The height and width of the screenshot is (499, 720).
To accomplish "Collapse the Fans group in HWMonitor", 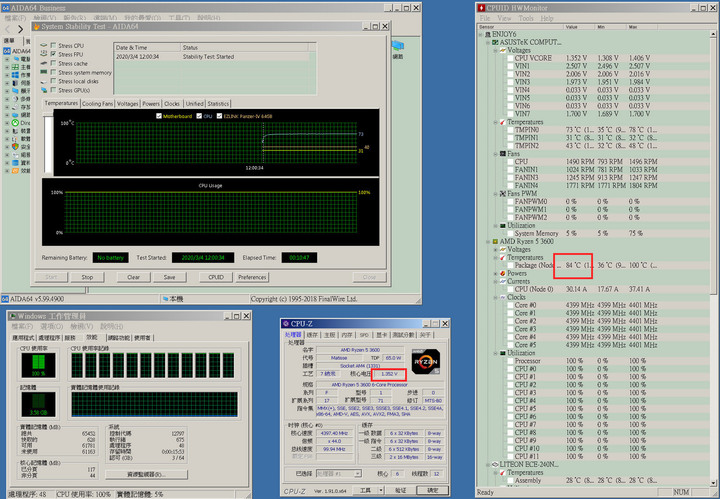I will [495, 154].
